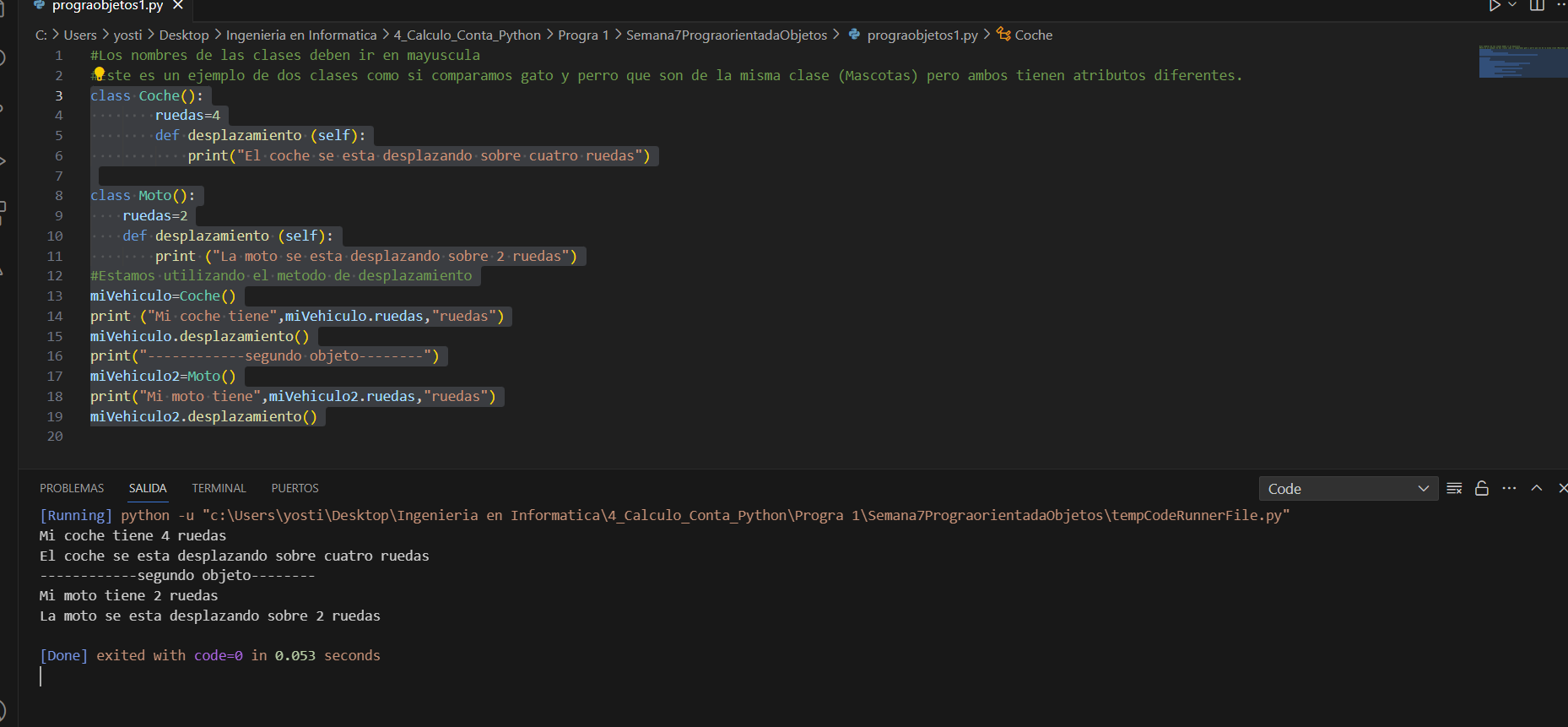Click the minimap code overview
This screenshot has height=727, width=1568.
click(1522, 62)
